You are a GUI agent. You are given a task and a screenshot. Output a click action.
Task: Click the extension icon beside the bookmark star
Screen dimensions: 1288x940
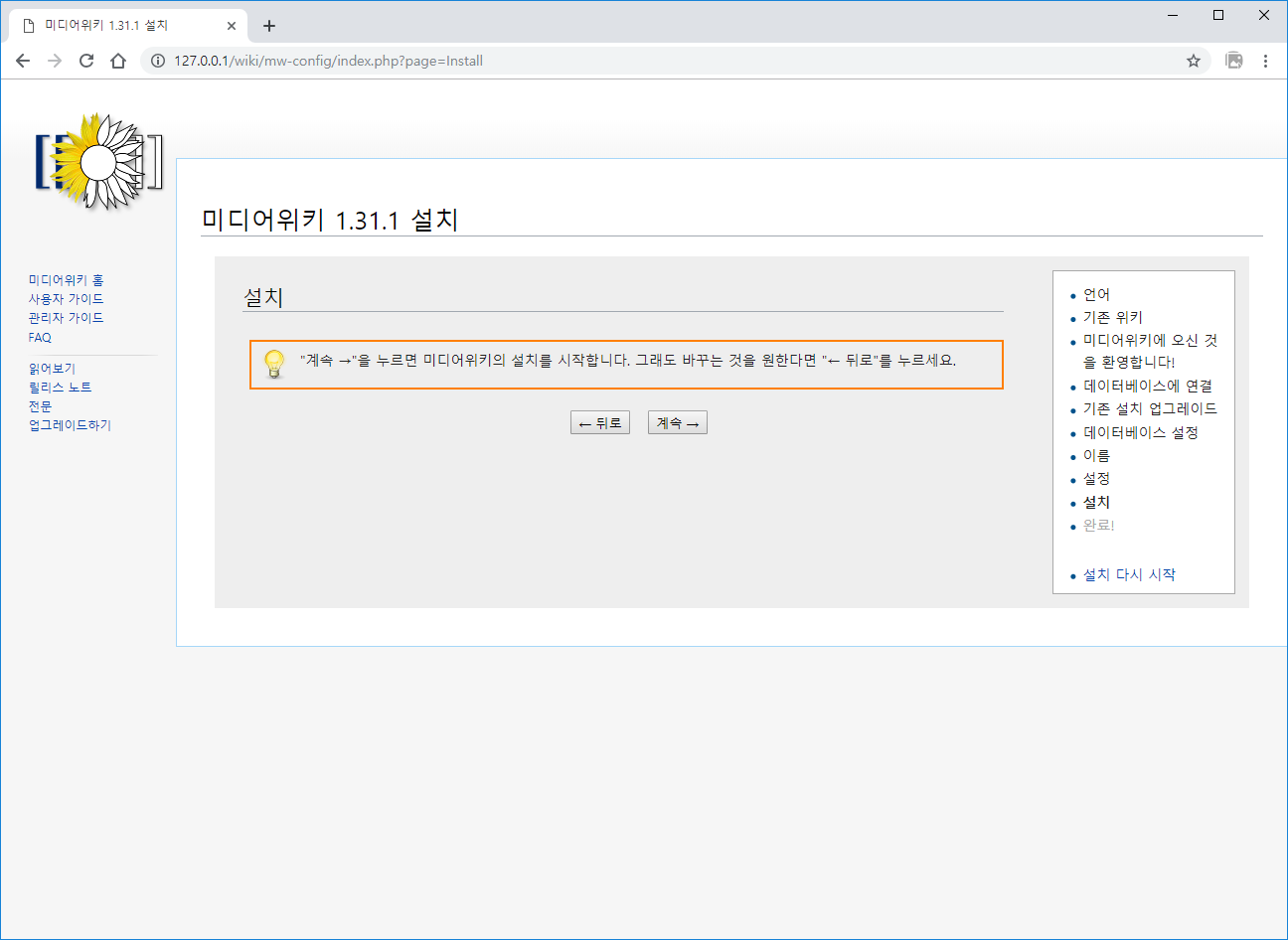point(1234,61)
